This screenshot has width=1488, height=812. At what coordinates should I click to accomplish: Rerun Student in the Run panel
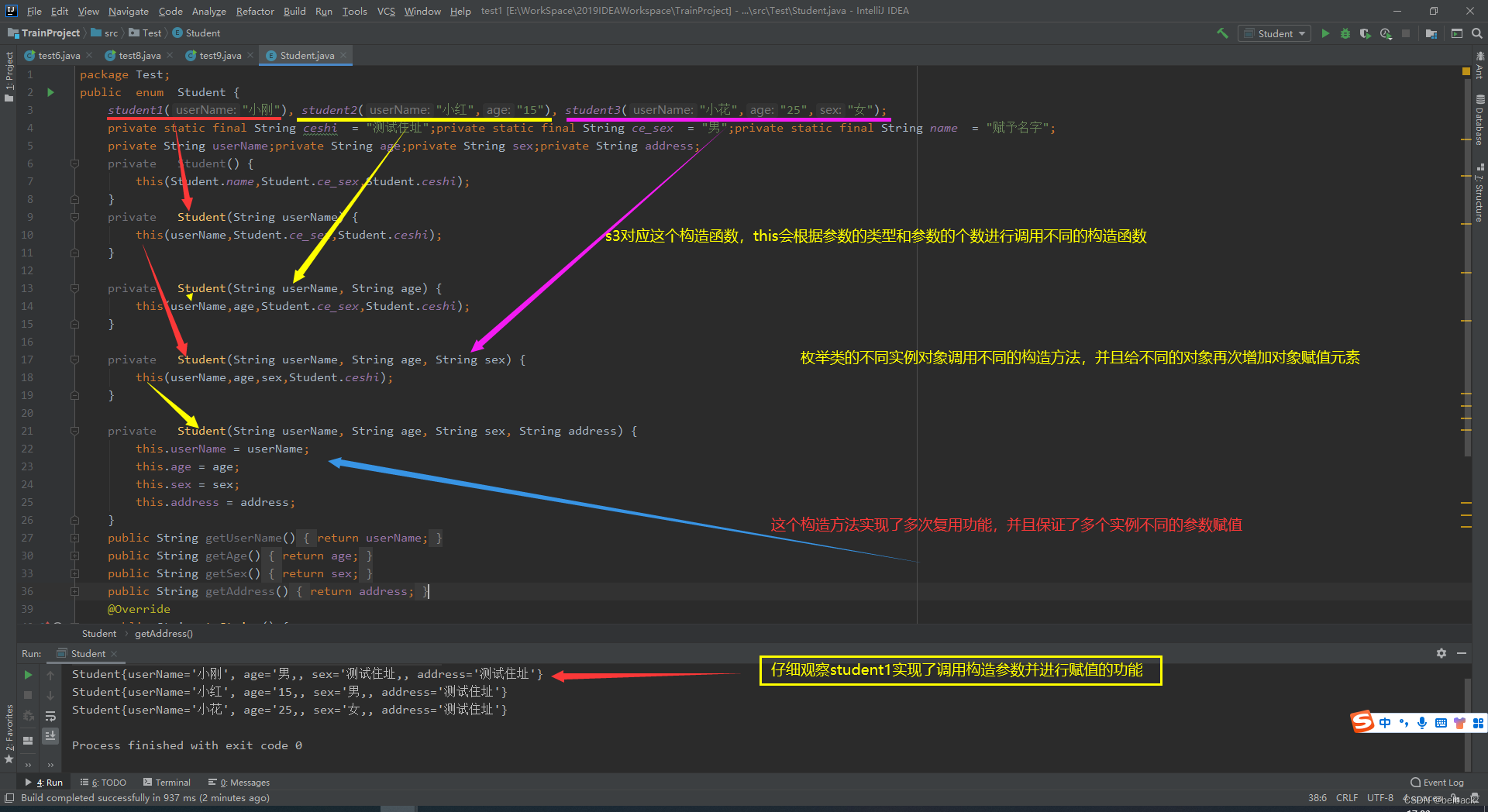(x=28, y=675)
